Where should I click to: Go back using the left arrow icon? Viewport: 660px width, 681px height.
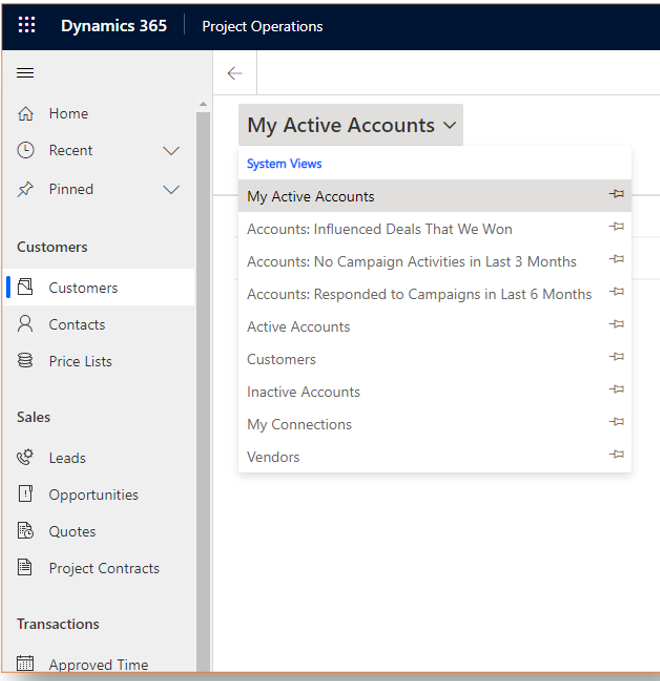pyautogui.click(x=235, y=73)
